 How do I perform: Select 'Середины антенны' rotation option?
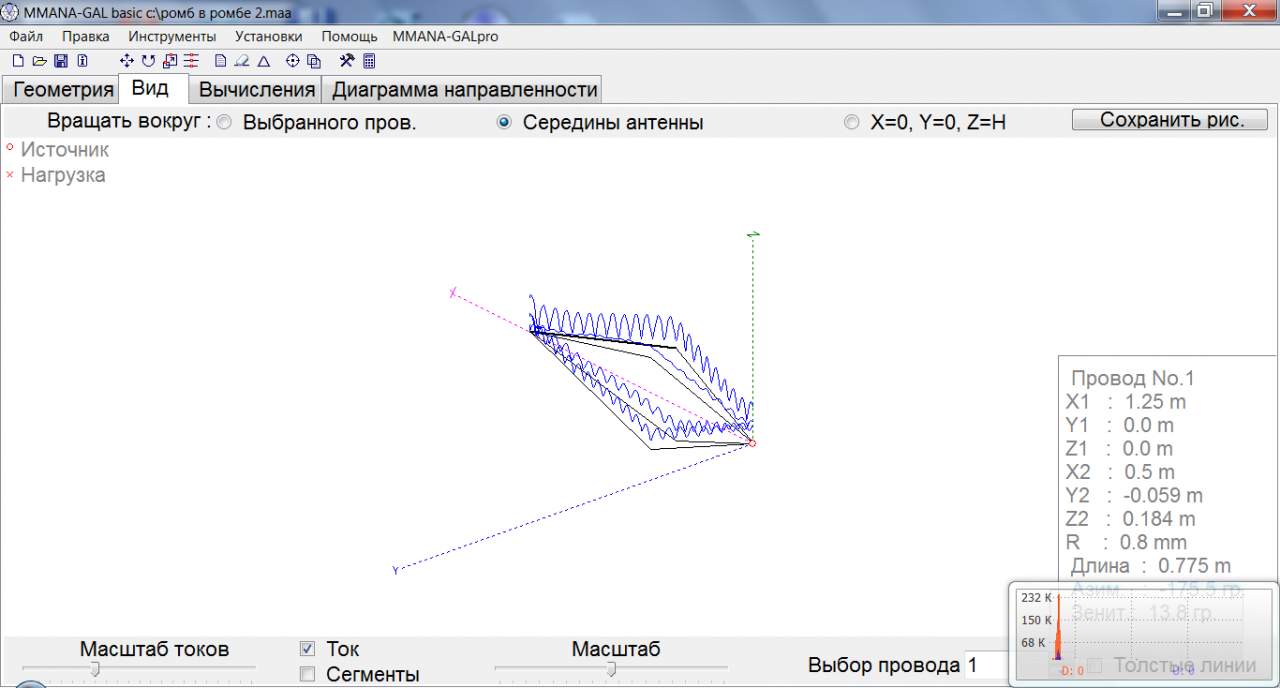[504, 123]
